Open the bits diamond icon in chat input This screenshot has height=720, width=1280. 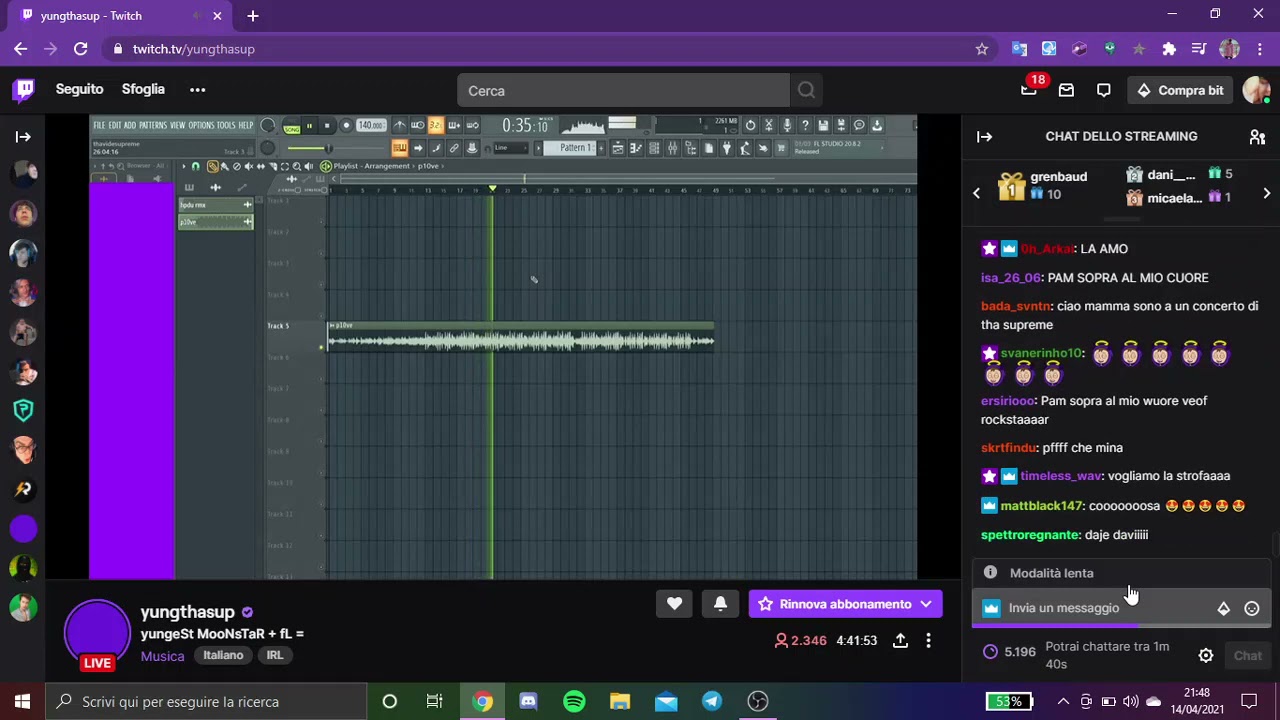pyautogui.click(x=1223, y=608)
